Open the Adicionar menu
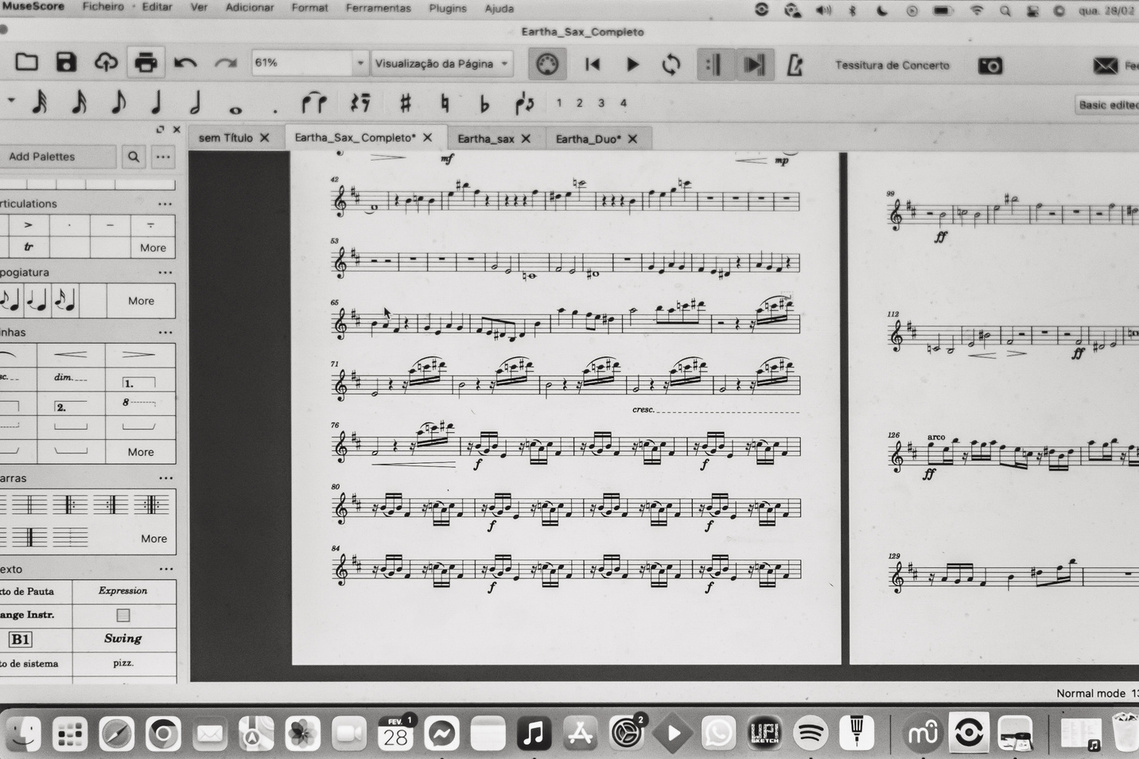This screenshot has width=1139, height=759. click(x=250, y=7)
